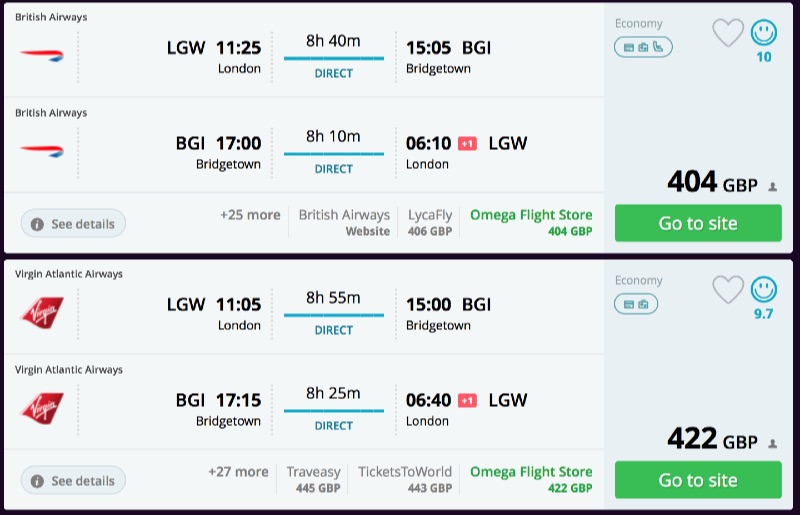Go to site for the 422 GBP deal
This screenshot has width=800, height=515.
click(x=697, y=480)
